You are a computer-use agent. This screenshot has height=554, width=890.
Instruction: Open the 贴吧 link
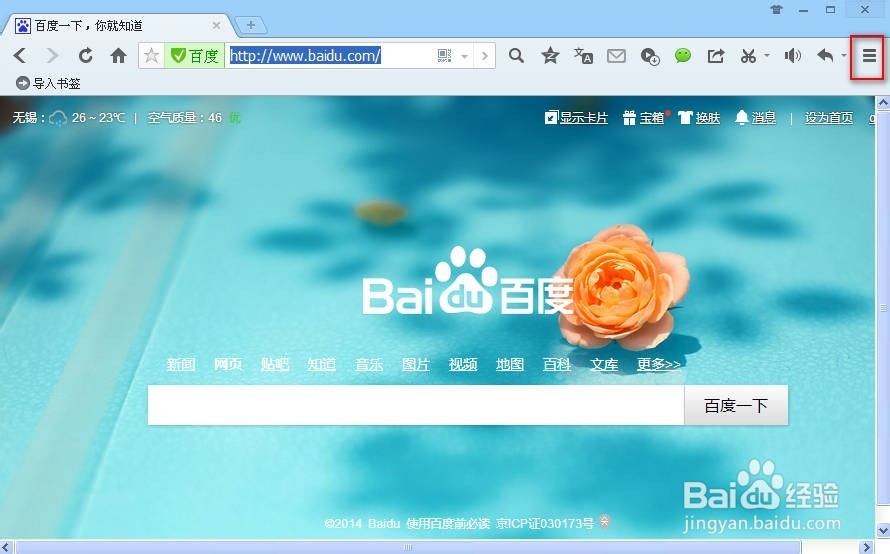[275, 364]
